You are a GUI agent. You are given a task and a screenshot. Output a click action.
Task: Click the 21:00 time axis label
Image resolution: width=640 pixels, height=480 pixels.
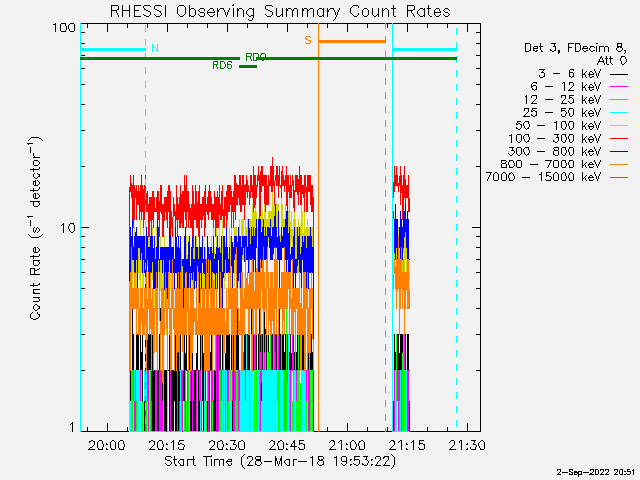coord(347,444)
